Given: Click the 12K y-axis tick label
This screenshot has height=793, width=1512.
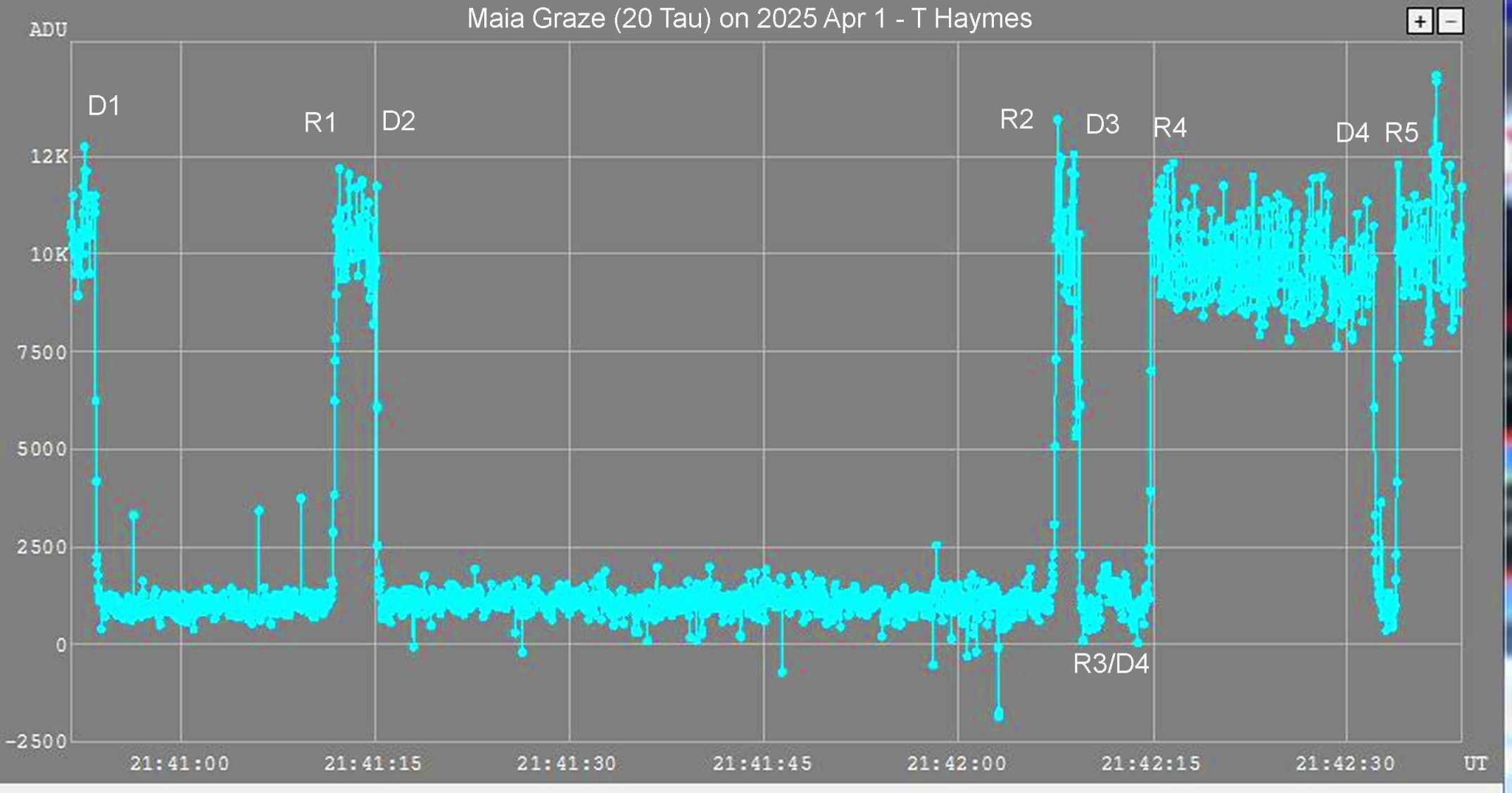Looking at the screenshot, I should coord(48,157).
